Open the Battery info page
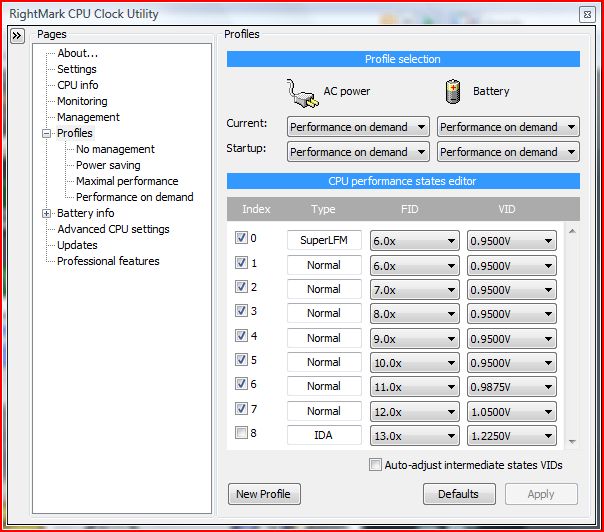The width and height of the screenshot is (604, 532). [86, 213]
